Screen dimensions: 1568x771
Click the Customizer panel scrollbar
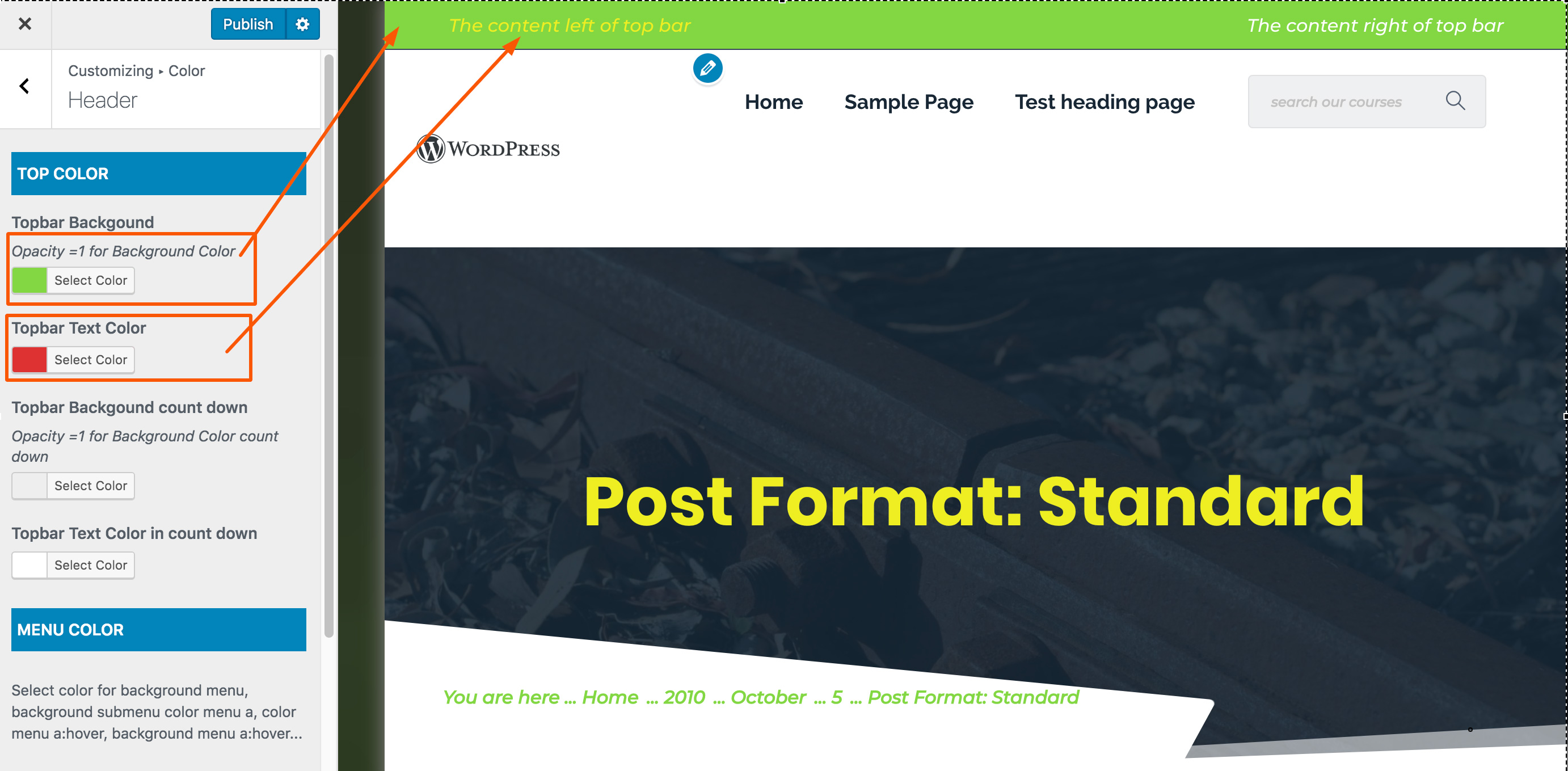point(328,346)
